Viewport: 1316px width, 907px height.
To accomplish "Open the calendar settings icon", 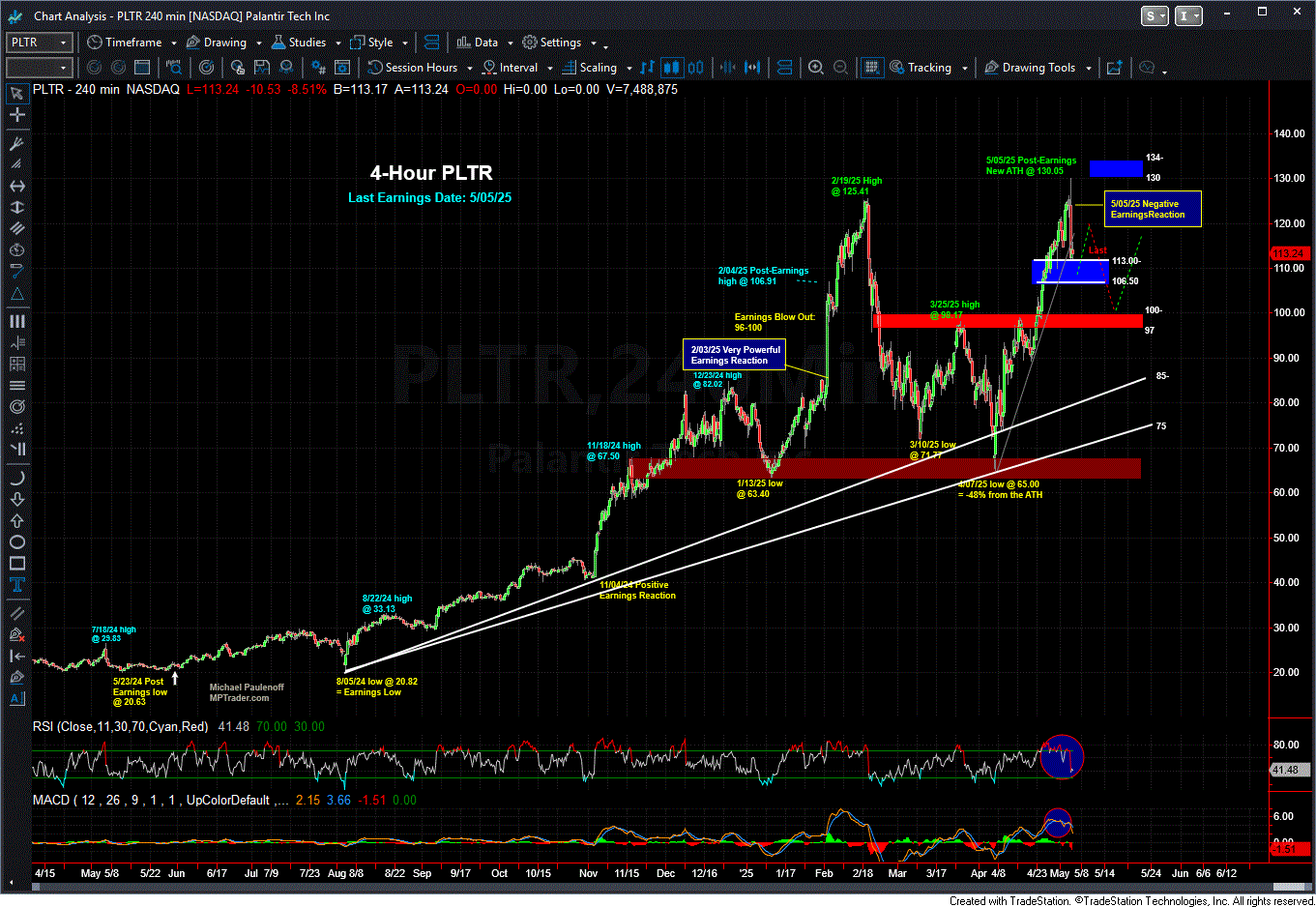I will (342, 68).
